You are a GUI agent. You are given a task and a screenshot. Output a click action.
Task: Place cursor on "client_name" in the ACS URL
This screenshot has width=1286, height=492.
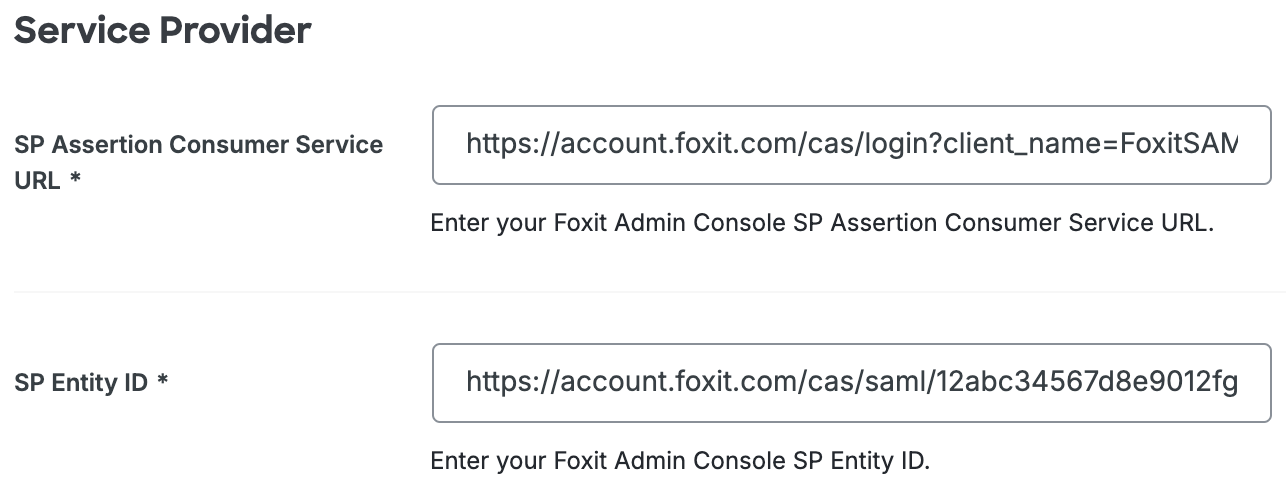pos(1030,146)
